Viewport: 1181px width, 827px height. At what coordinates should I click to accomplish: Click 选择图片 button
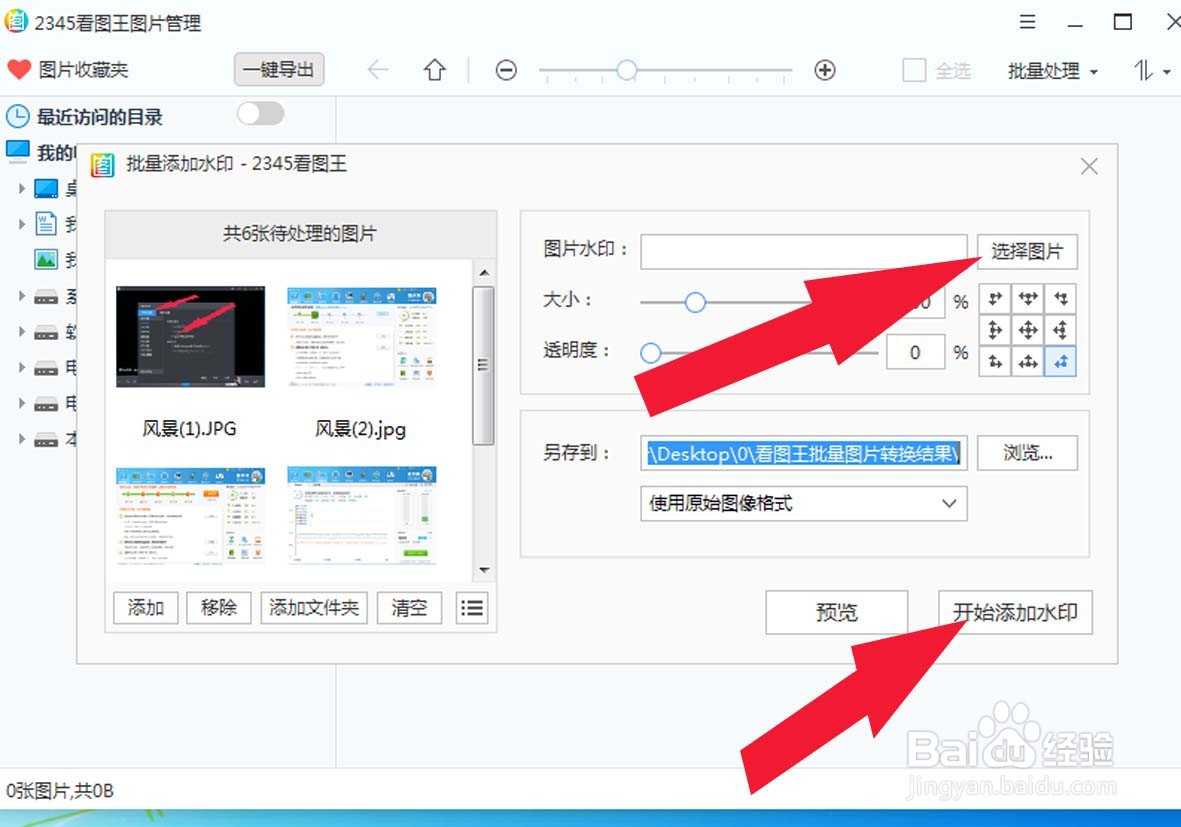click(1027, 252)
